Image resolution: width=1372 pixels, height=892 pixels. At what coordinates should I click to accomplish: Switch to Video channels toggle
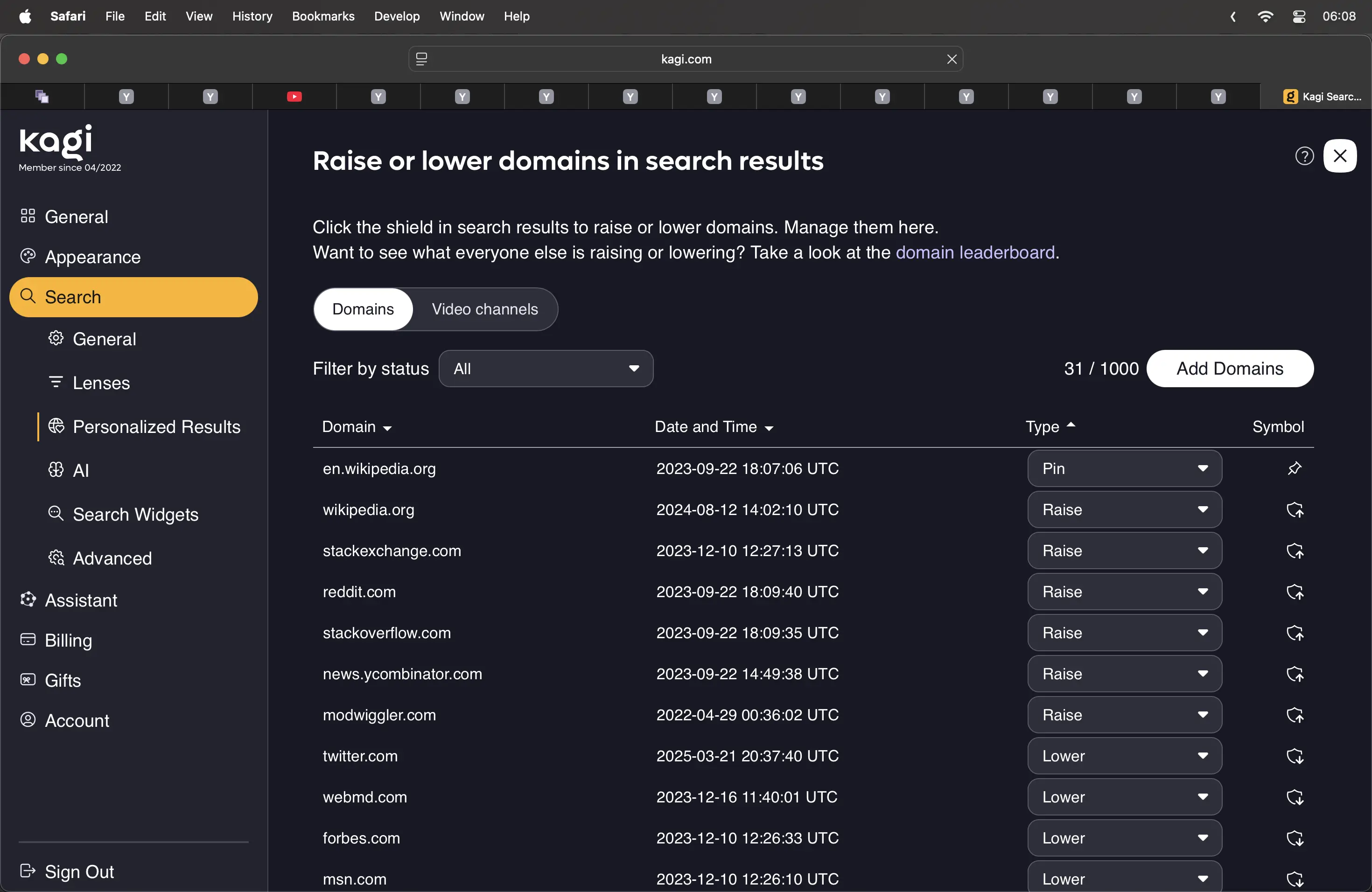(x=484, y=309)
